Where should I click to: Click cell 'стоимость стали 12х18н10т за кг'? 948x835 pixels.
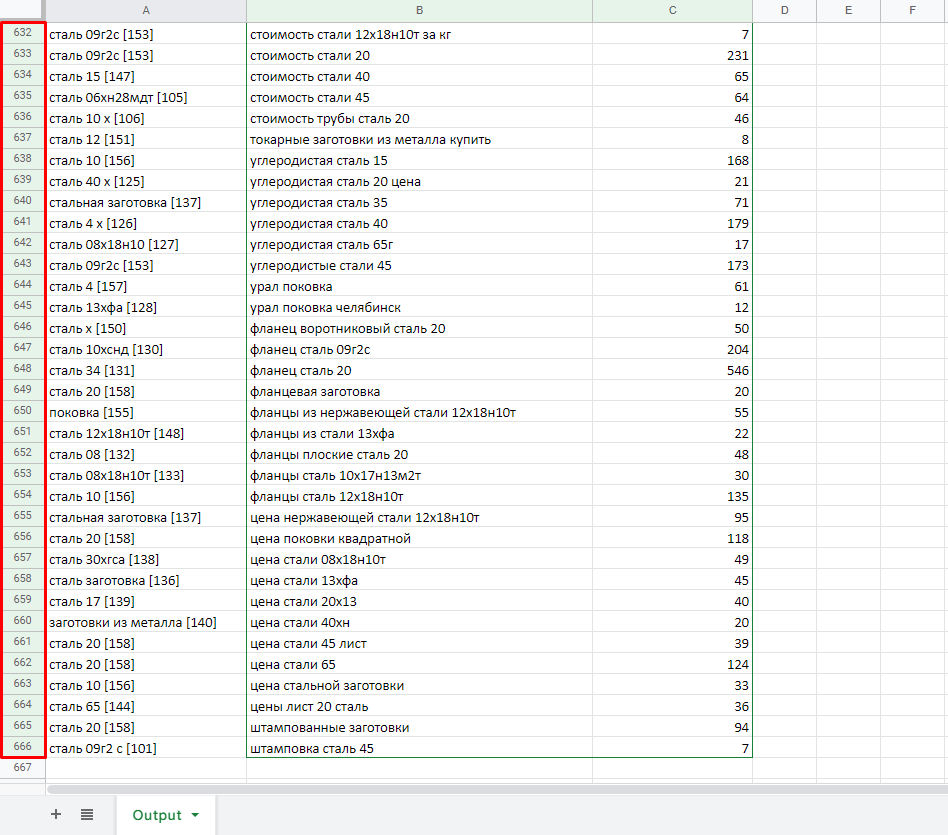(419, 34)
